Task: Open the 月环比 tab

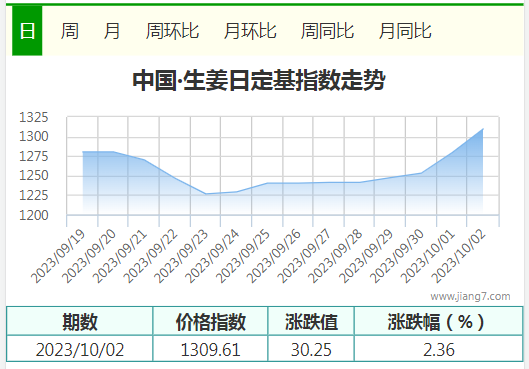Action: click(x=250, y=31)
